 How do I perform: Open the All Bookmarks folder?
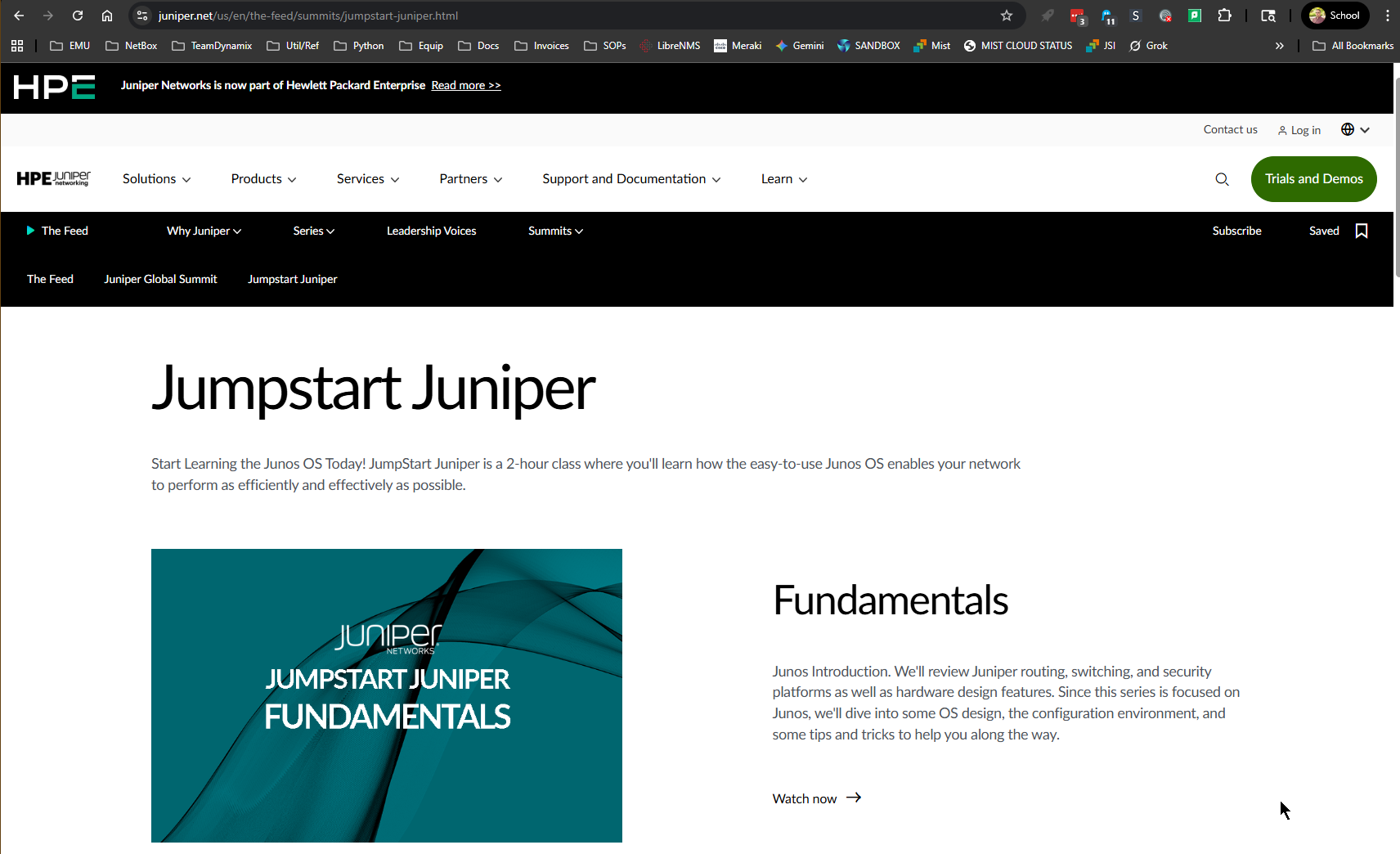pyautogui.click(x=1353, y=46)
